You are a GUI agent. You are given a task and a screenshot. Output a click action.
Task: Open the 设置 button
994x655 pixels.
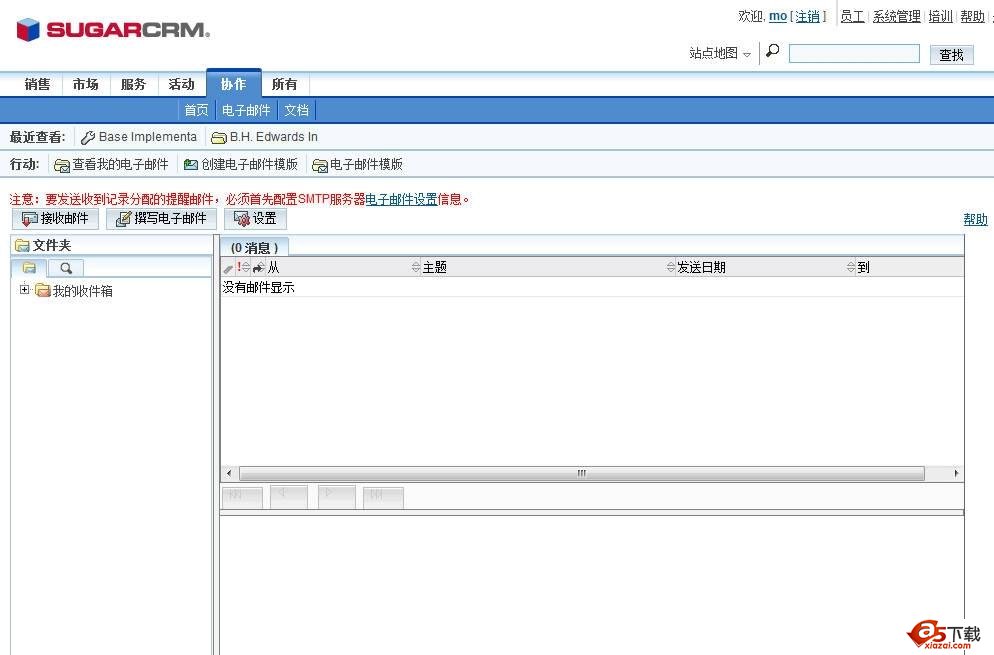[x=255, y=219]
